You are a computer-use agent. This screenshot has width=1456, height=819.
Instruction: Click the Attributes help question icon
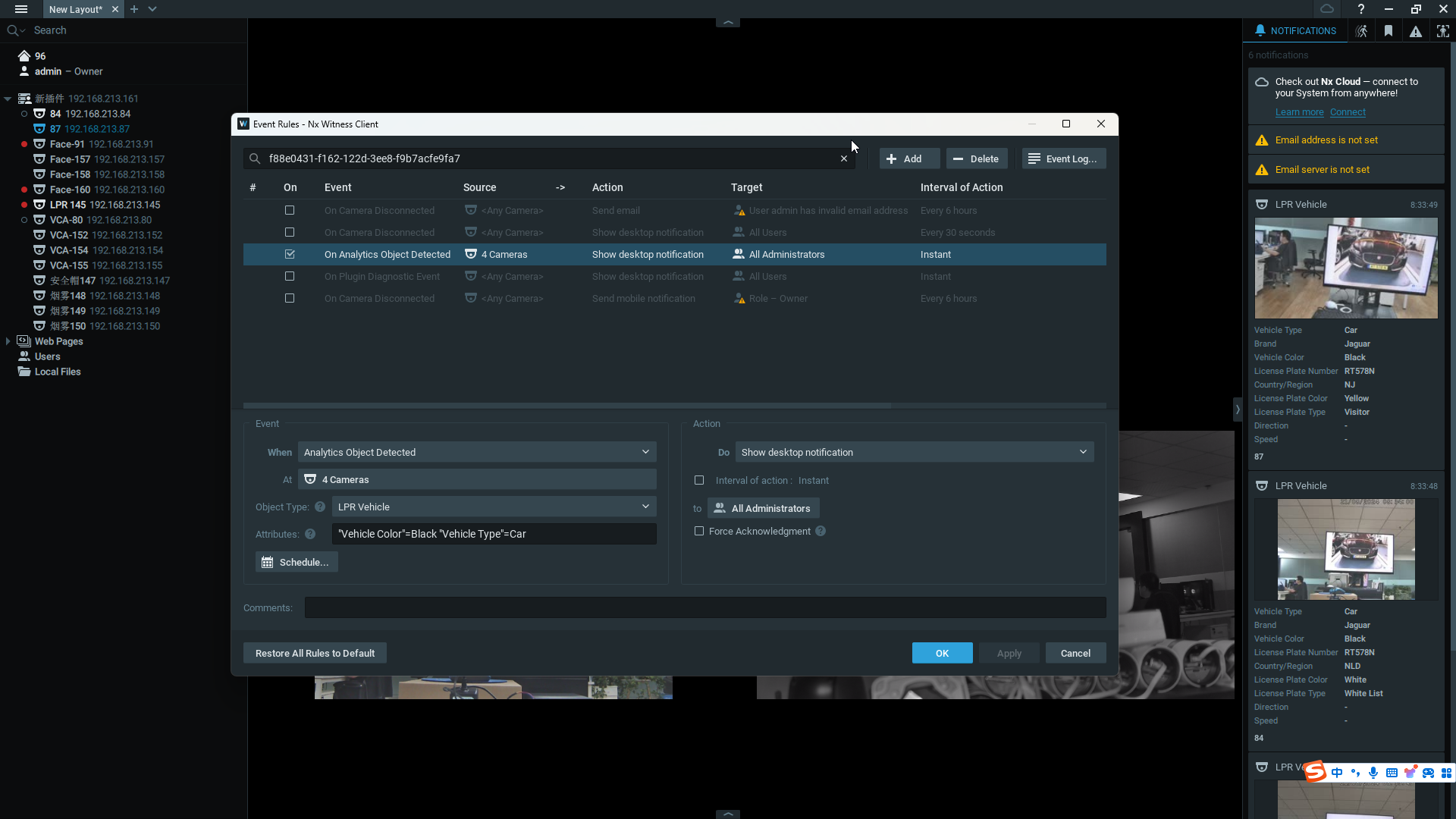[310, 534]
